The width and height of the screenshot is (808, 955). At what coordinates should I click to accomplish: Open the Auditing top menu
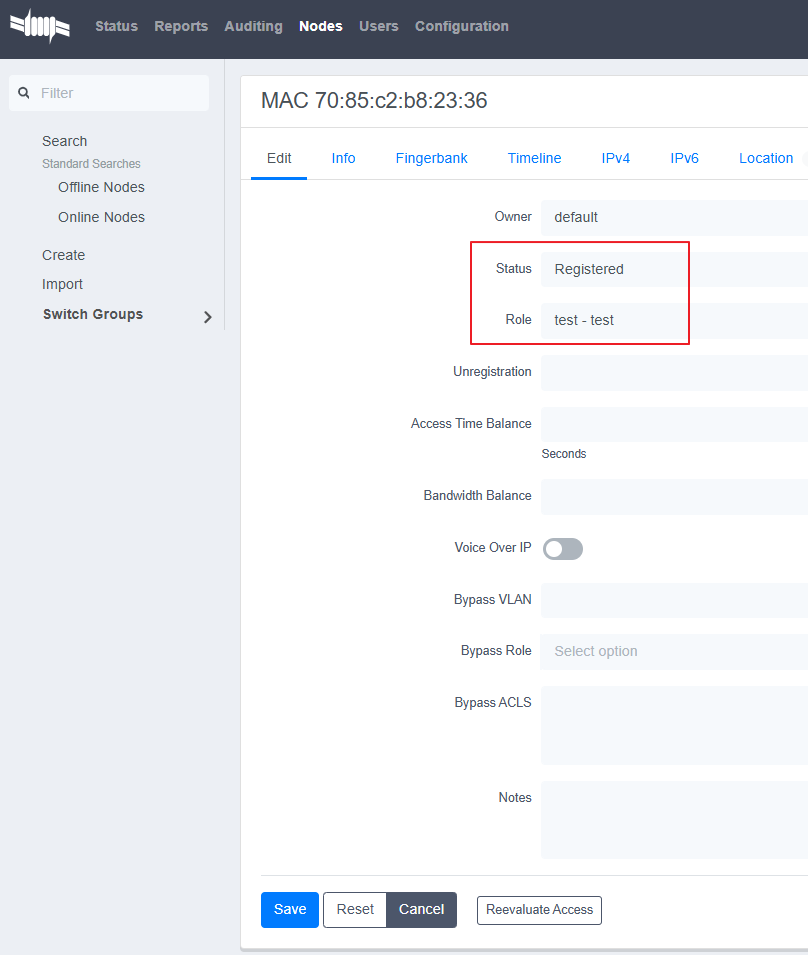click(x=253, y=26)
